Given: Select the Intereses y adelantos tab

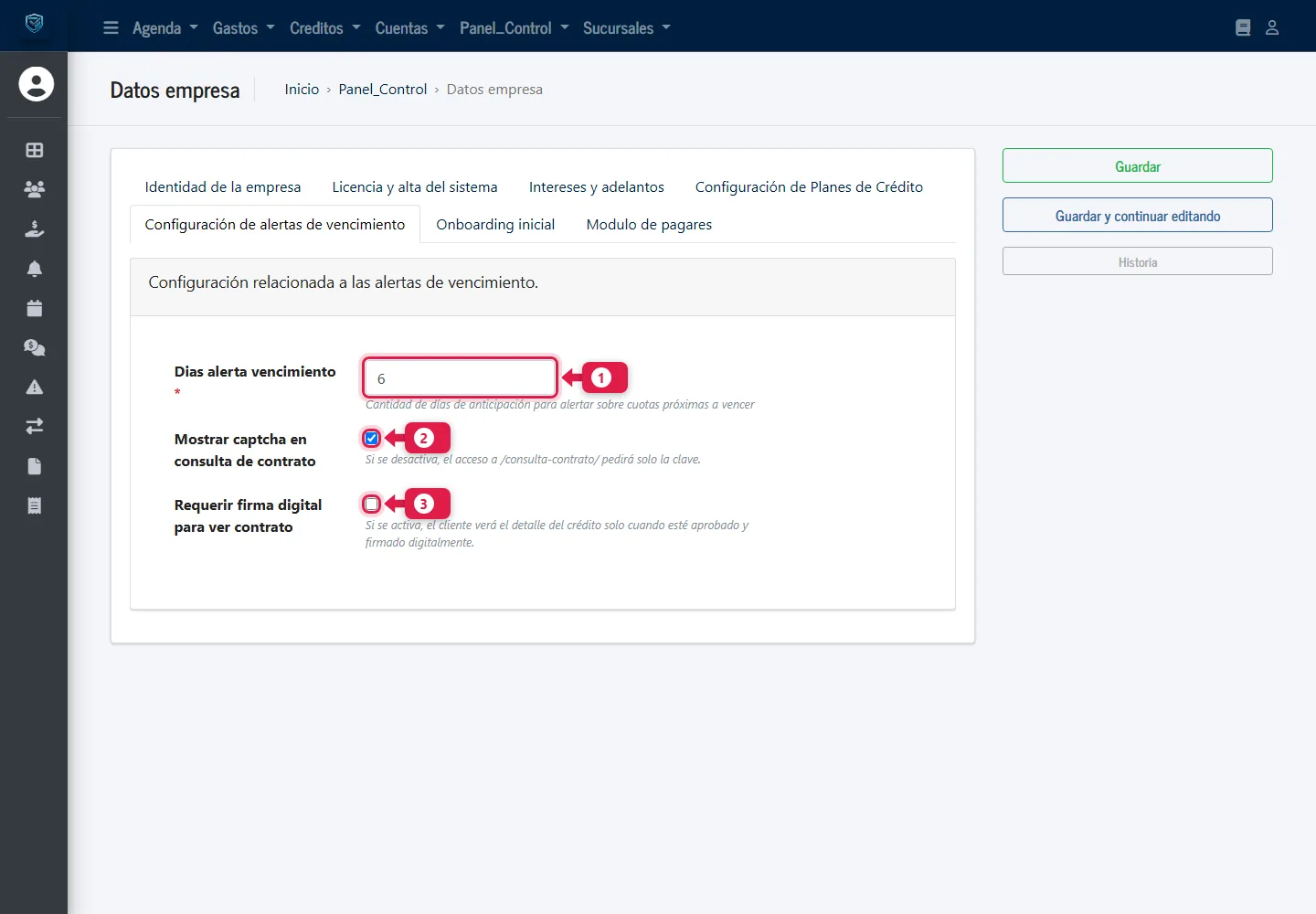Looking at the screenshot, I should 597,186.
